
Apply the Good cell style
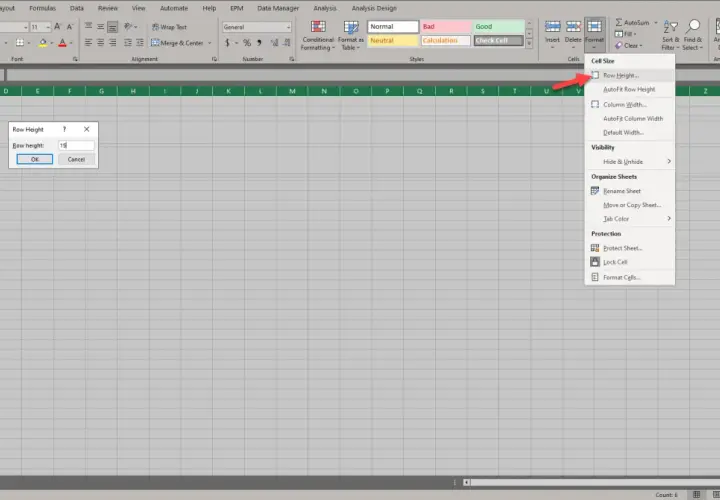point(499,27)
